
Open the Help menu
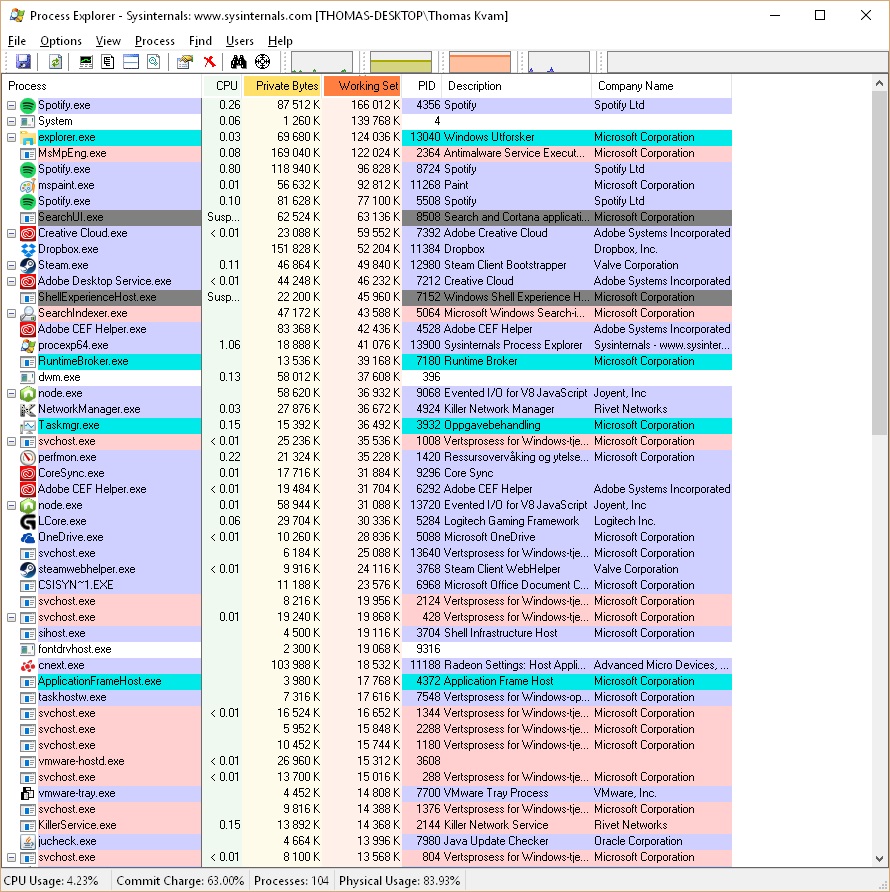click(x=280, y=41)
